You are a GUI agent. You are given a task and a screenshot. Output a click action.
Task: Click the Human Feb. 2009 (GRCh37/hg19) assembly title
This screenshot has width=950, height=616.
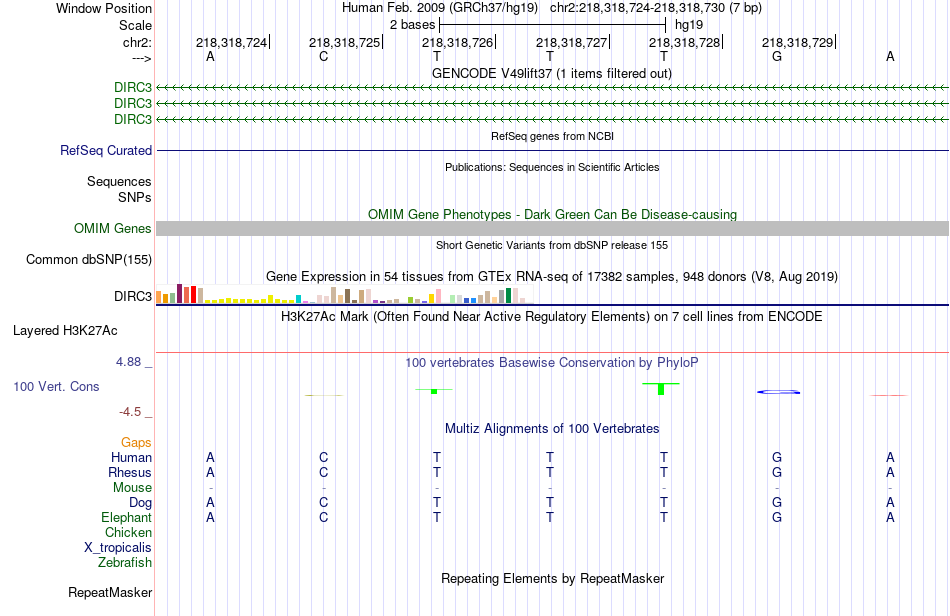[x=440, y=8]
